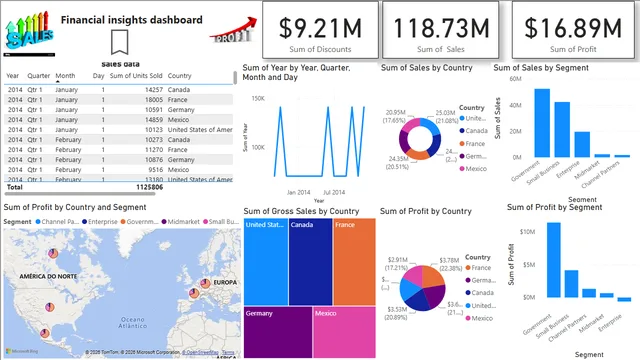Select Government bar in Profit by Segment chart
The height and width of the screenshot is (360, 640).
coord(553,260)
